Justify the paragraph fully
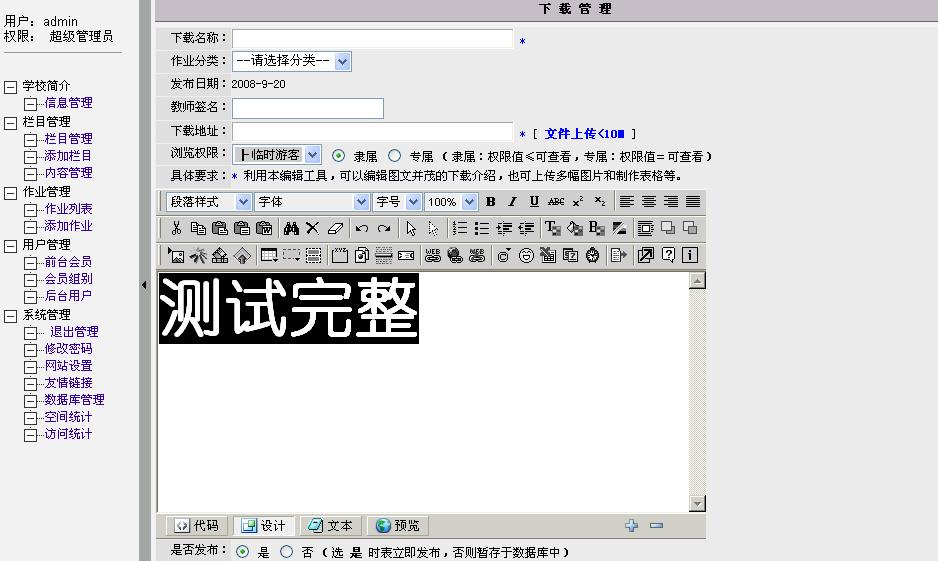Image resolution: width=938 pixels, height=561 pixels. tap(693, 202)
